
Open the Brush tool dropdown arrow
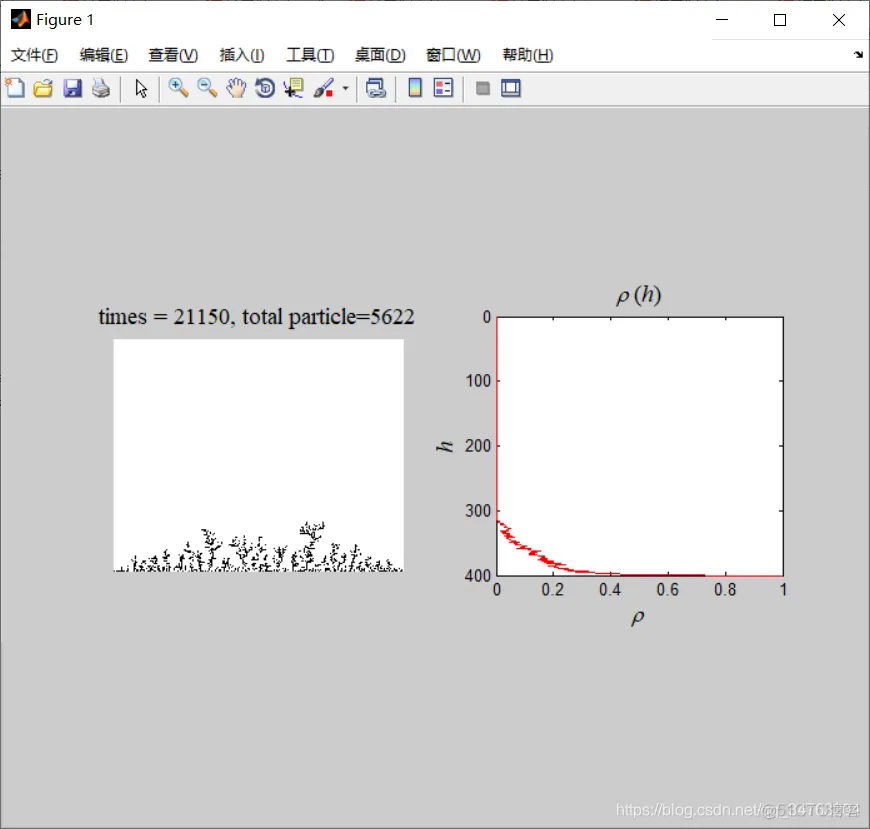[345, 88]
